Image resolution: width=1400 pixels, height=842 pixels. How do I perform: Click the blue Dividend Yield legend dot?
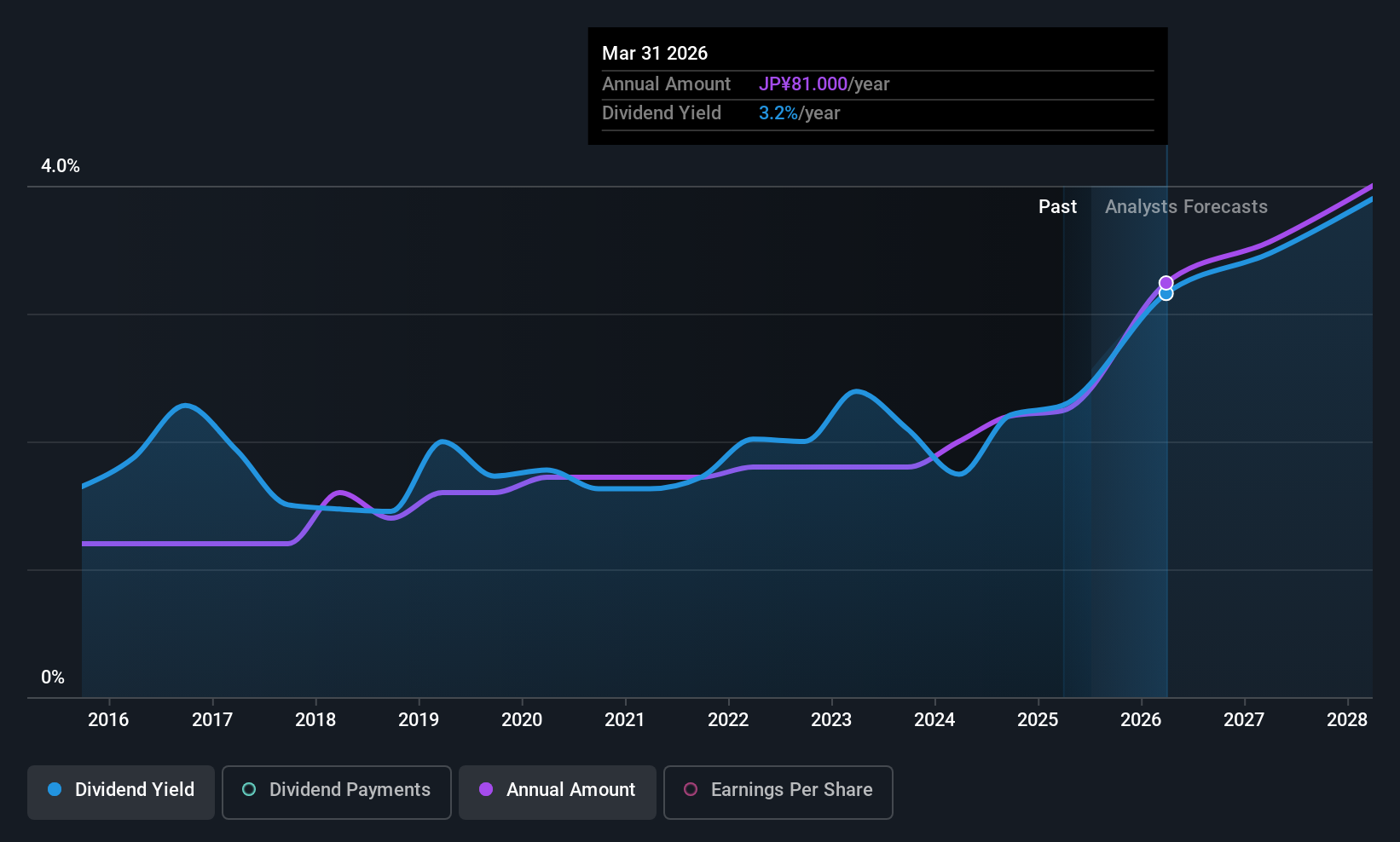point(55,789)
